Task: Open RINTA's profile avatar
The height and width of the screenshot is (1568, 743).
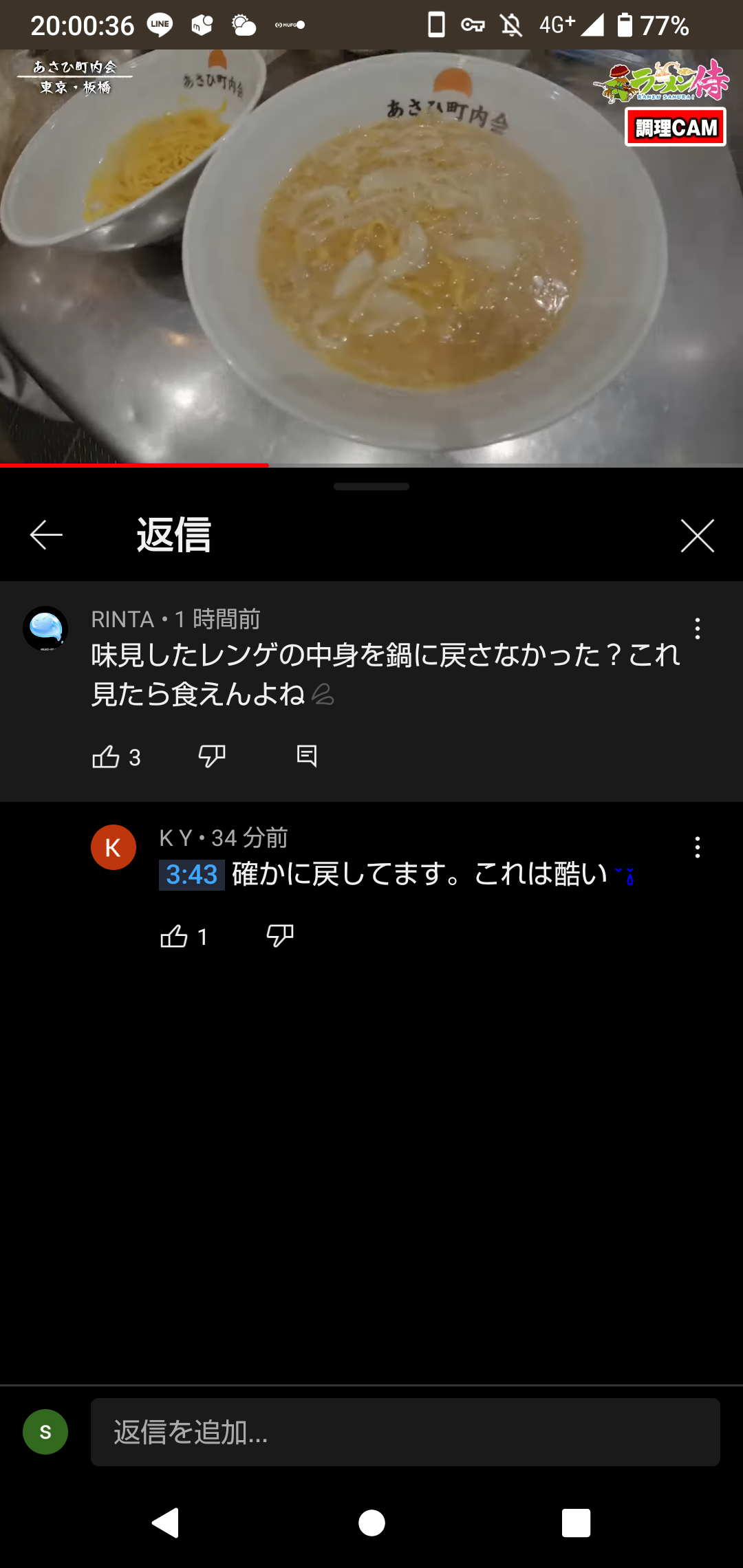Action: [45, 629]
